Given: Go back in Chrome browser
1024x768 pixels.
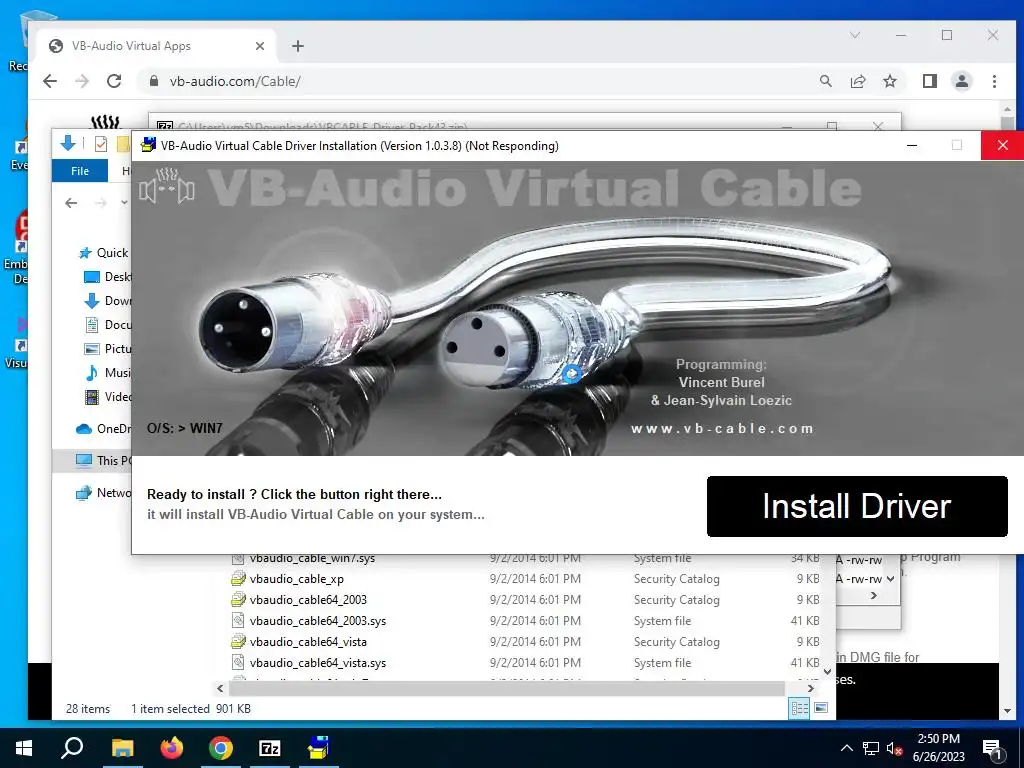Looking at the screenshot, I should [50, 81].
